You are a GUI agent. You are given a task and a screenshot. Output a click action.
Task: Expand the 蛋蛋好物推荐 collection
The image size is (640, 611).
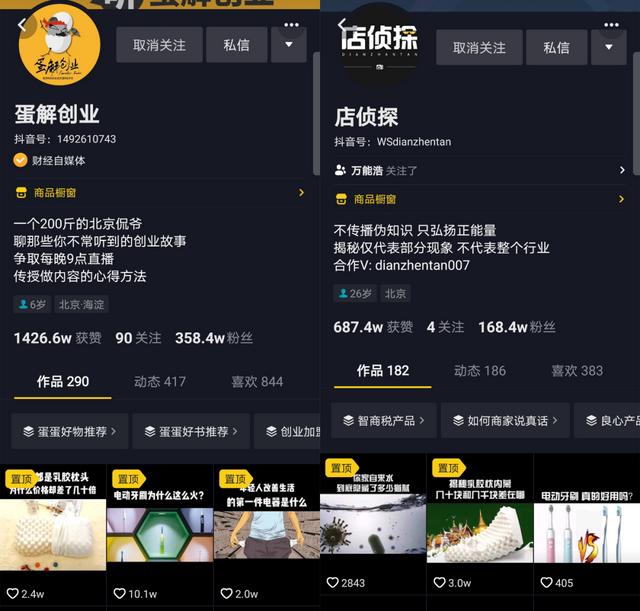(70, 431)
